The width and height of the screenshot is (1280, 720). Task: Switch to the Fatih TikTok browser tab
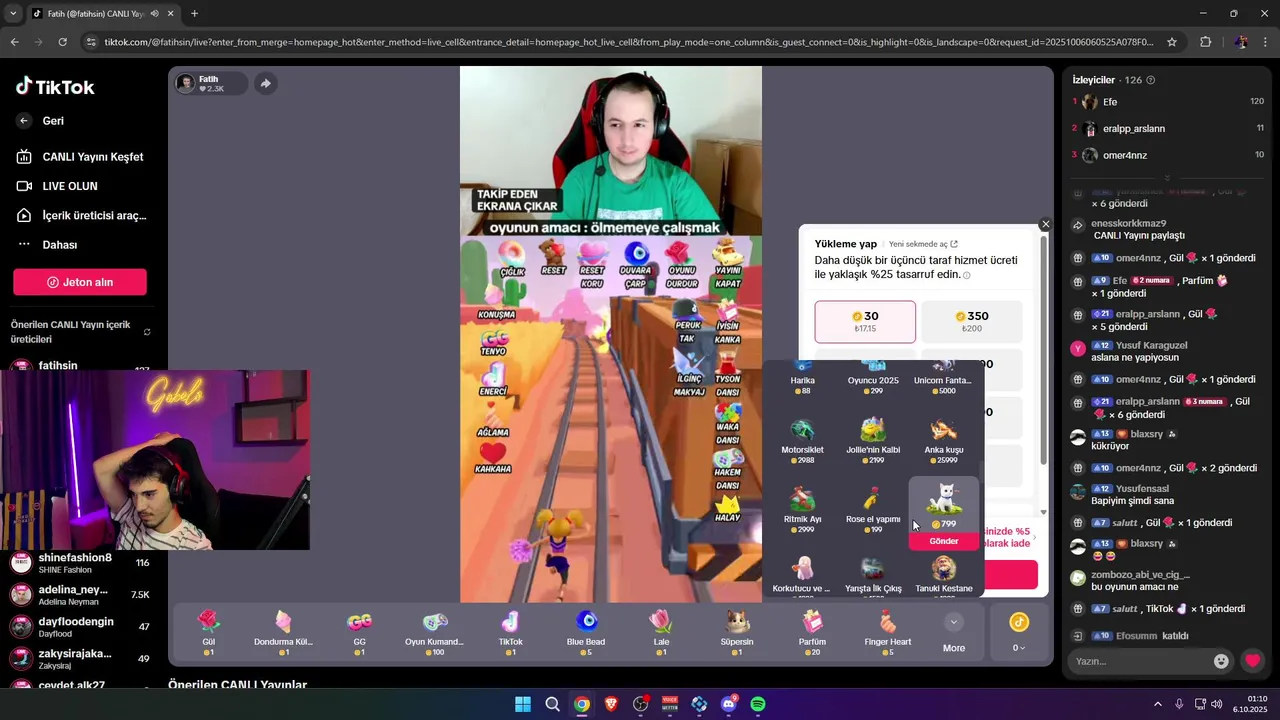95,14
